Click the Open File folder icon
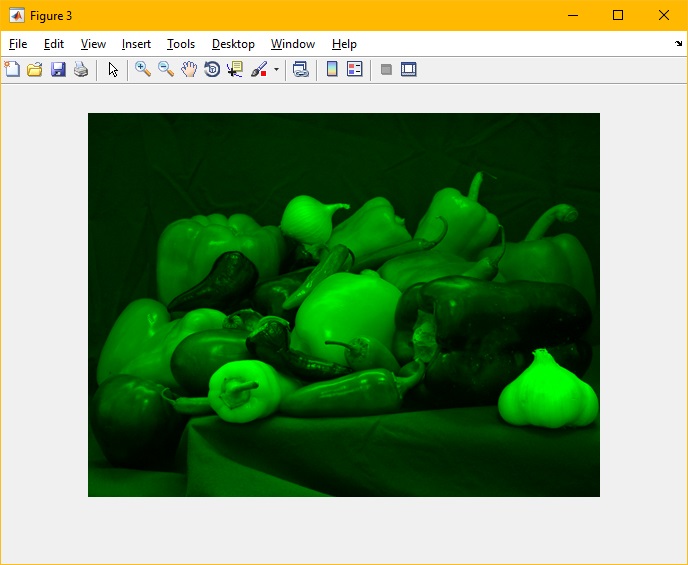Screen dimensions: 688x565 (x=35, y=69)
